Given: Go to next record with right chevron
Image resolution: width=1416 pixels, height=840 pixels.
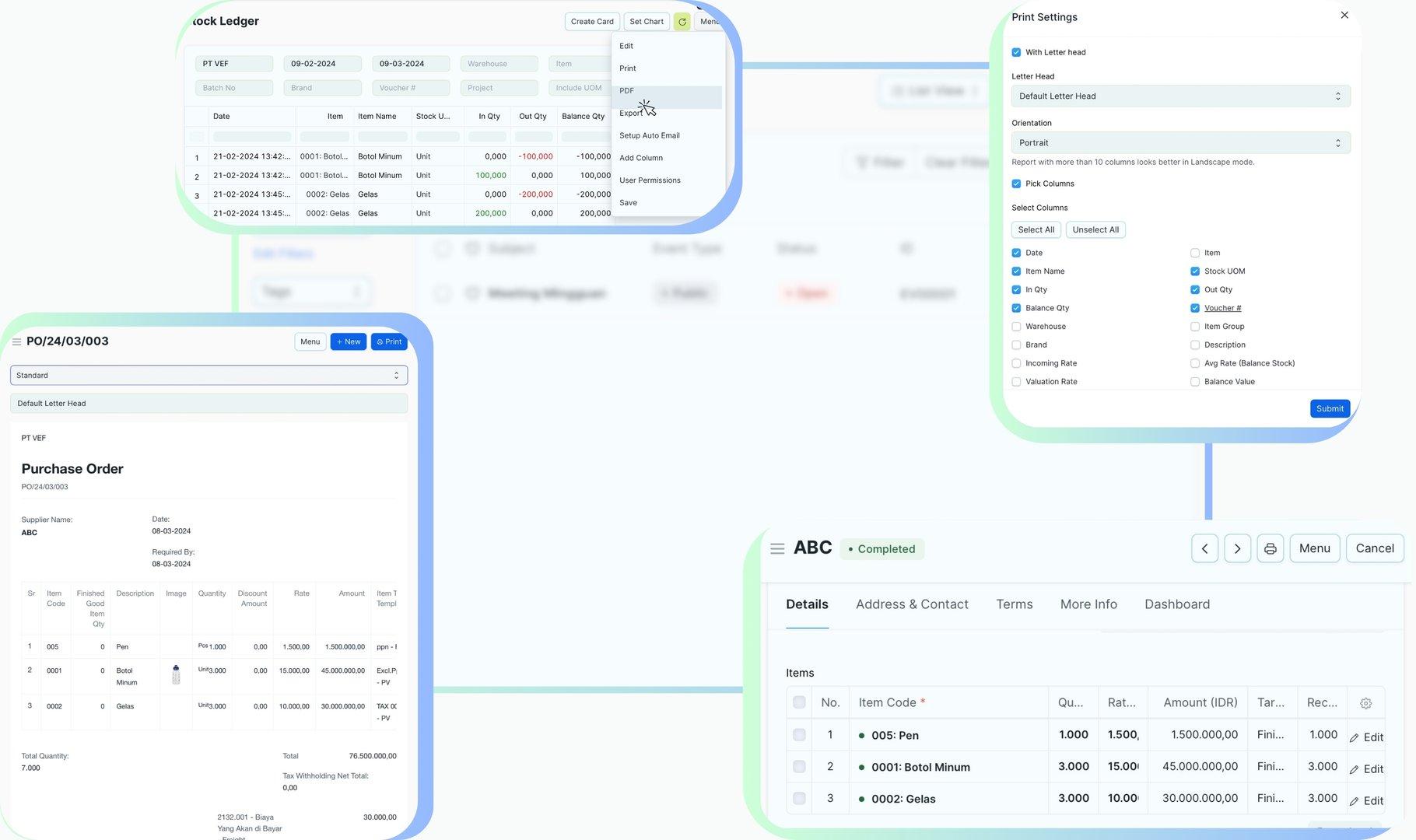Looking at the screenshot, I should 1237,548.
